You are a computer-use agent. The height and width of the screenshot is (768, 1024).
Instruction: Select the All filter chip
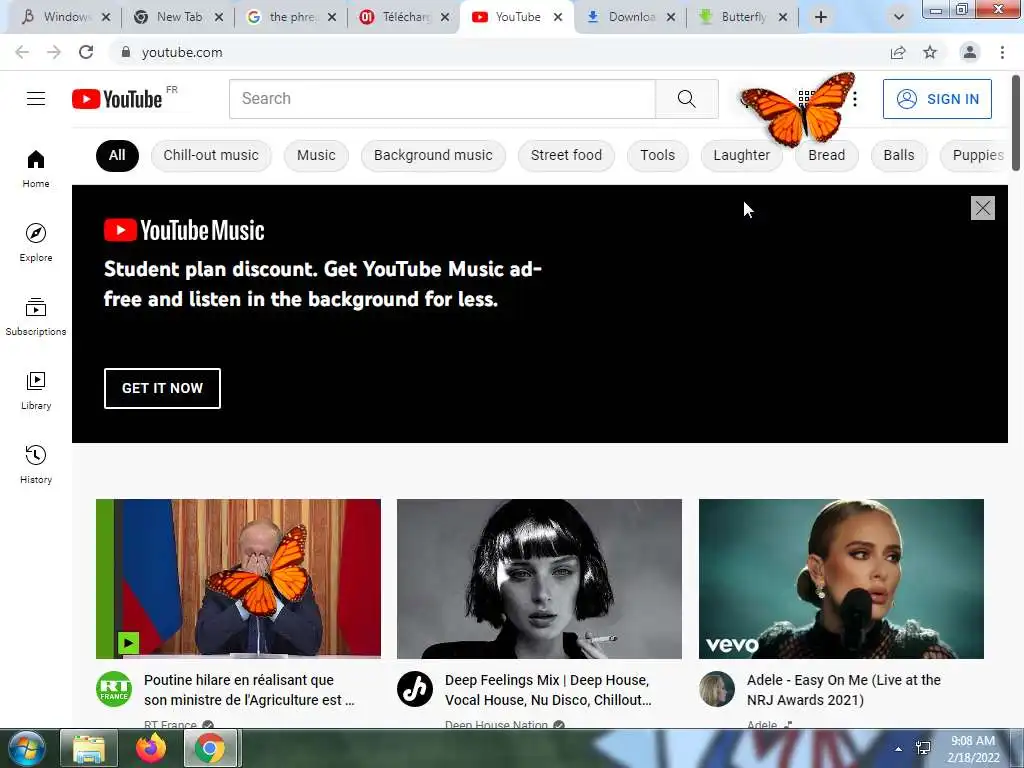pyautogui.click(x=117, y=155)
